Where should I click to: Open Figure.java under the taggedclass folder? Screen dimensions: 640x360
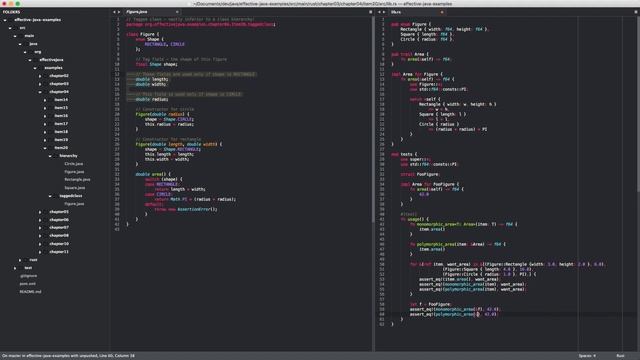pyautogui.click(x=74, y=204)
